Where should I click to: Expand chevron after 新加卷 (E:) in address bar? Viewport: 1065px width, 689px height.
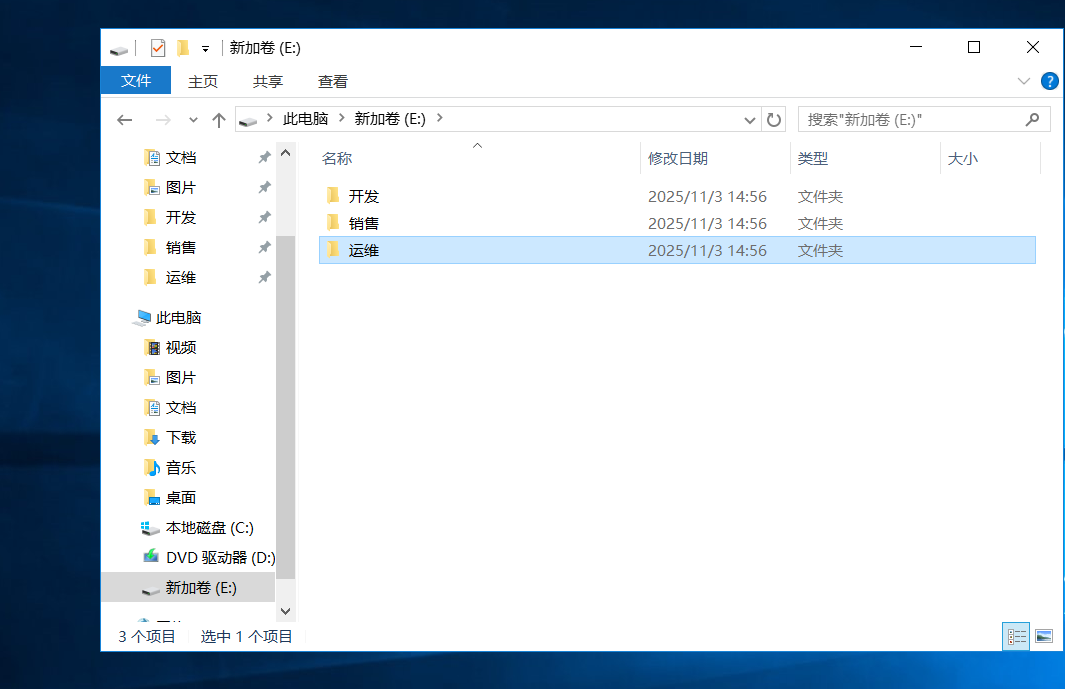click(440, 118)
